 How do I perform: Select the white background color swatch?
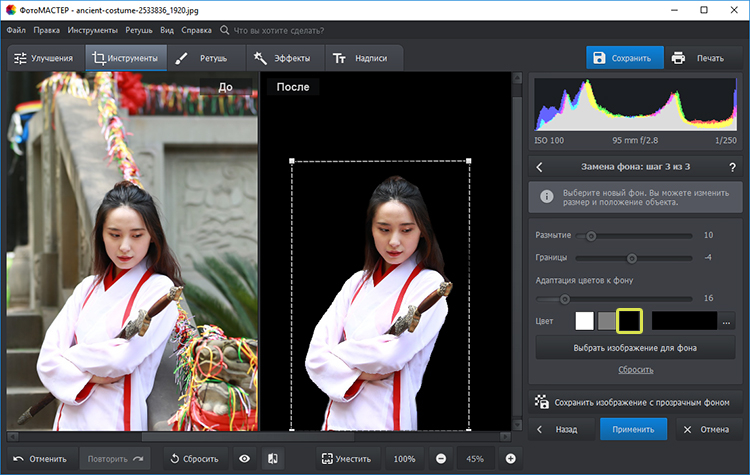[585, 321]
